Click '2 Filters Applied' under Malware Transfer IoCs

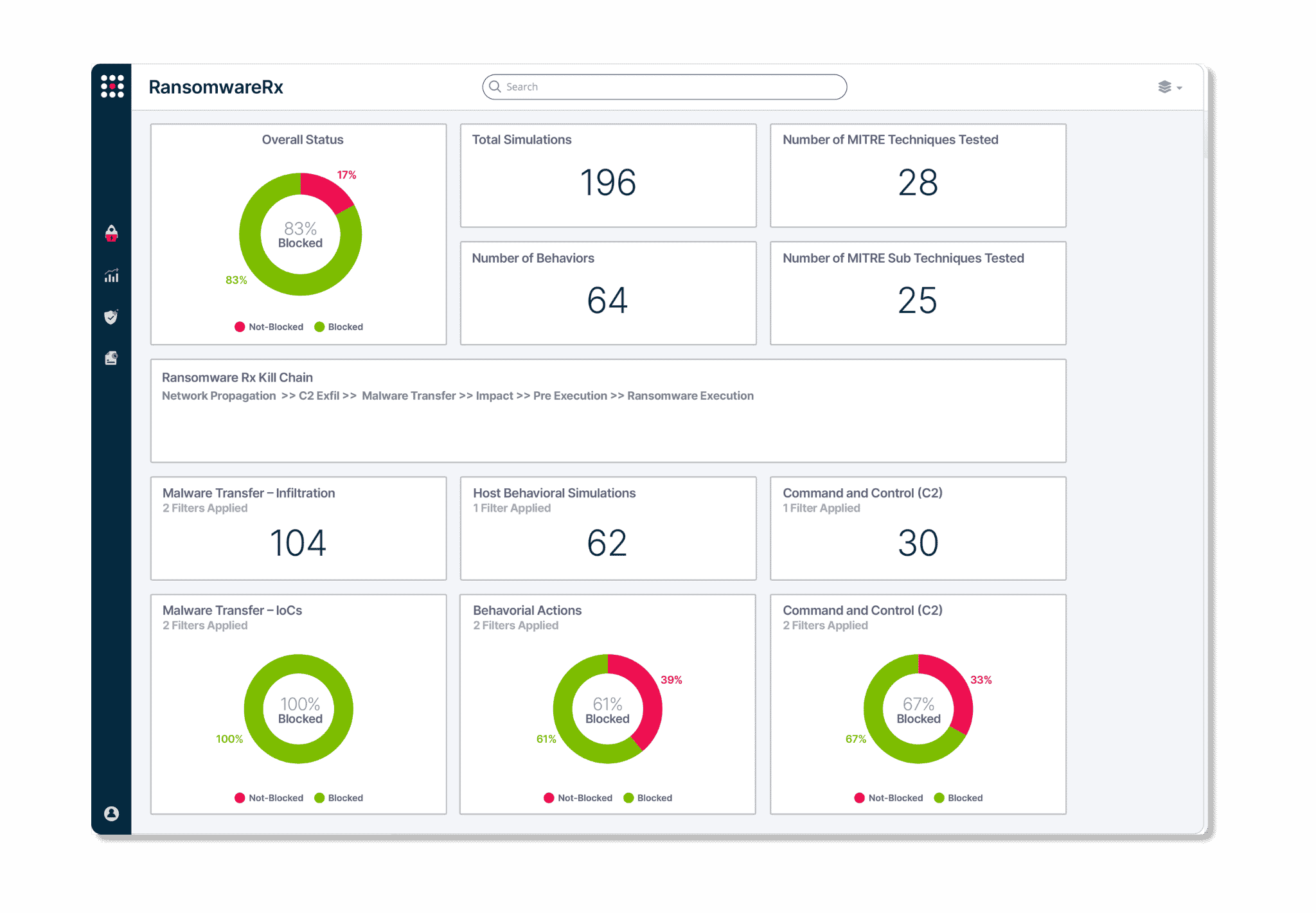[x=205, y=626]
